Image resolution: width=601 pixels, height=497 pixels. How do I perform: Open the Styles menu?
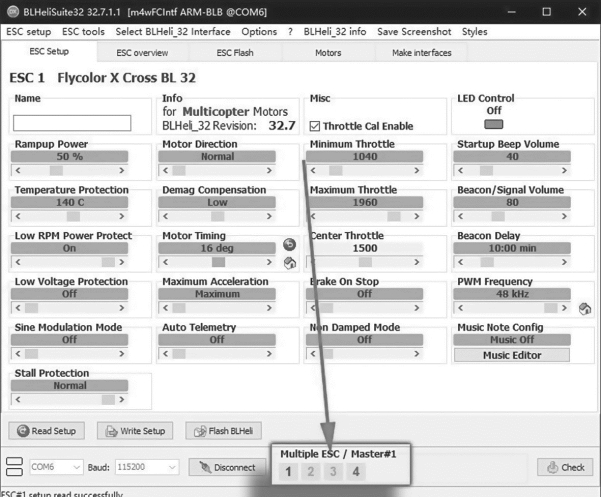pyautogui.click(x=475, y=32)
